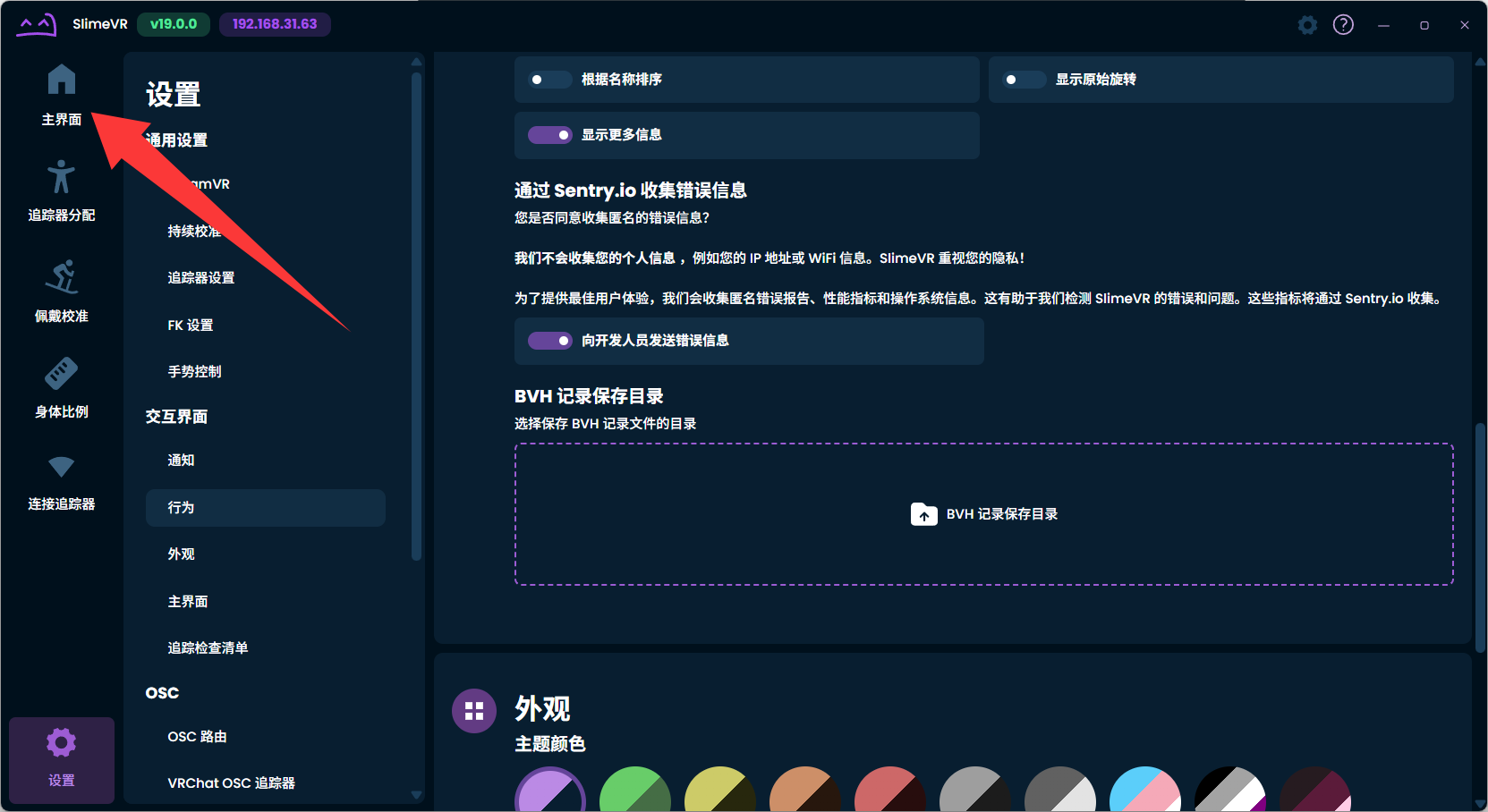
Task: Select the green theme color swatch
Action: click(635, 789)
